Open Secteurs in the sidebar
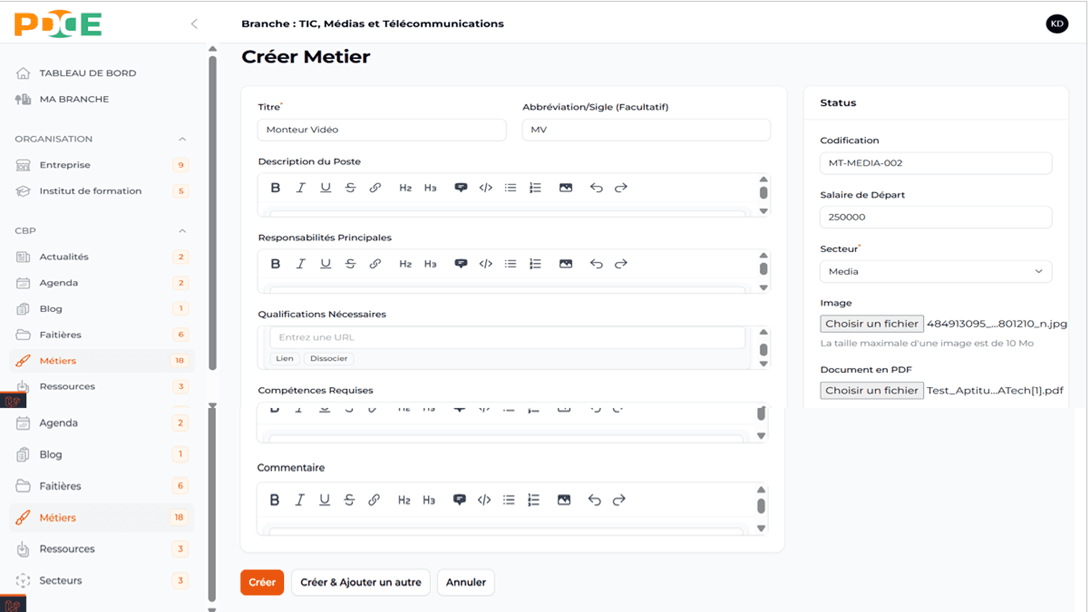The width and height of the screenshot is (1090, 612). click(60, 580)
